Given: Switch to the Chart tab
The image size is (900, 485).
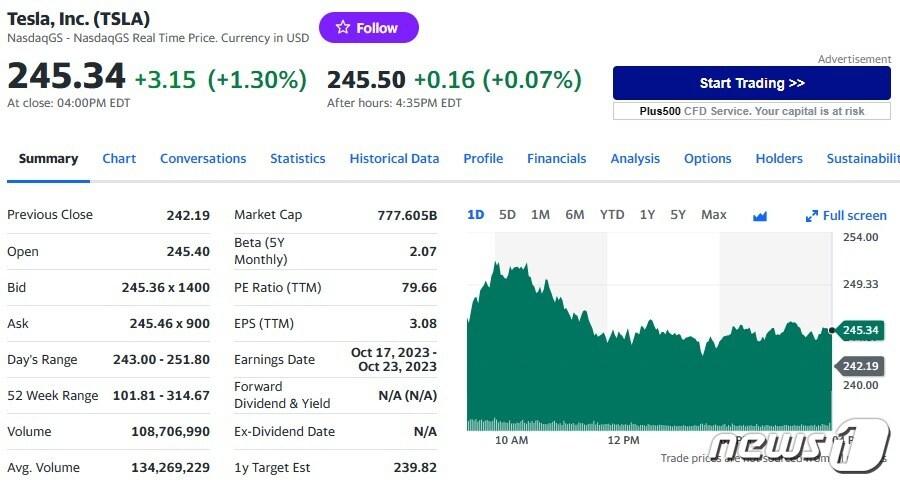Looking at the screenshot, I should [119, 158].
